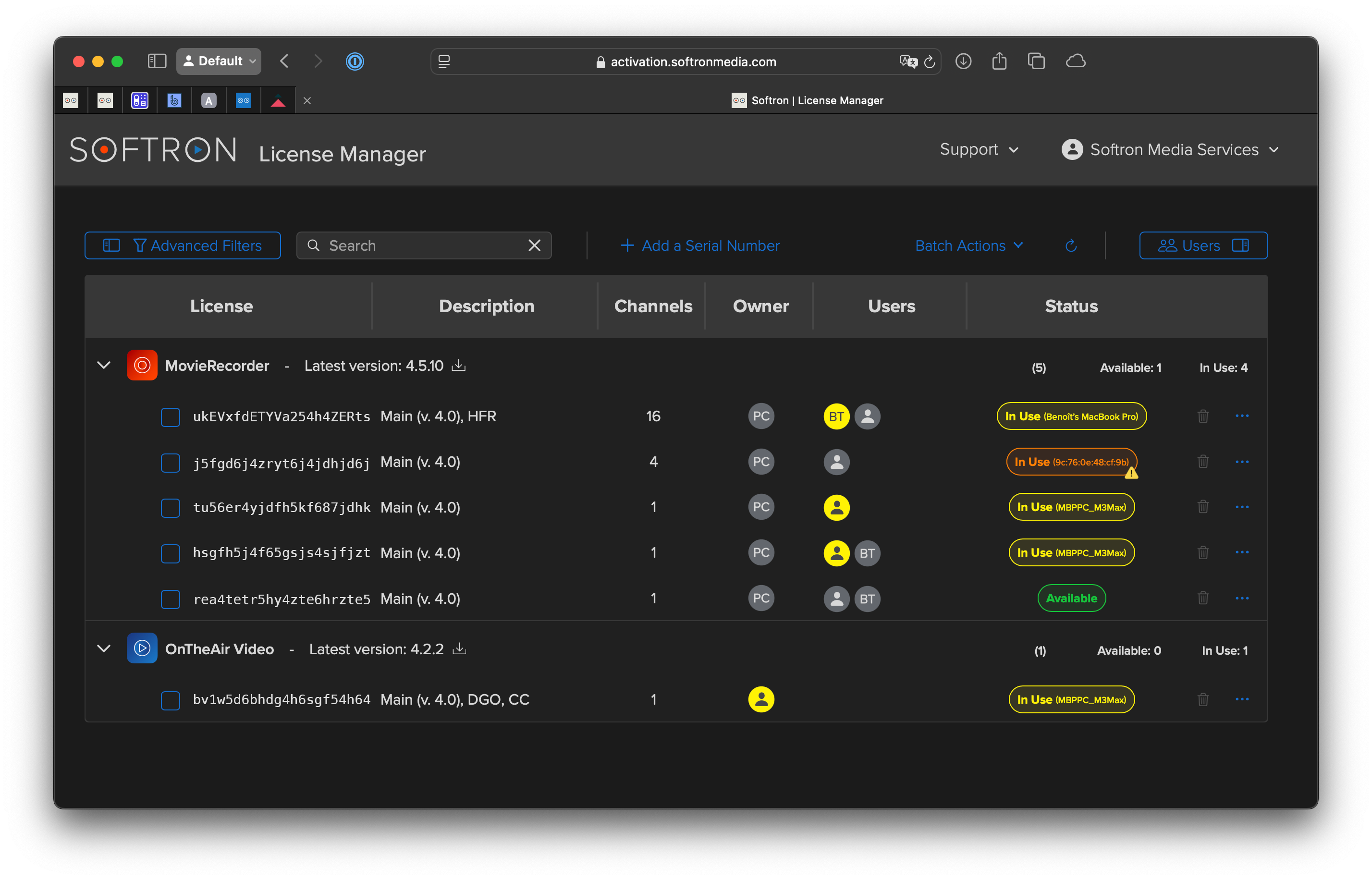Switch to the pinned tab with letter A
The height and width of the screenshot is (880, 1372).
tap(208, 100)
